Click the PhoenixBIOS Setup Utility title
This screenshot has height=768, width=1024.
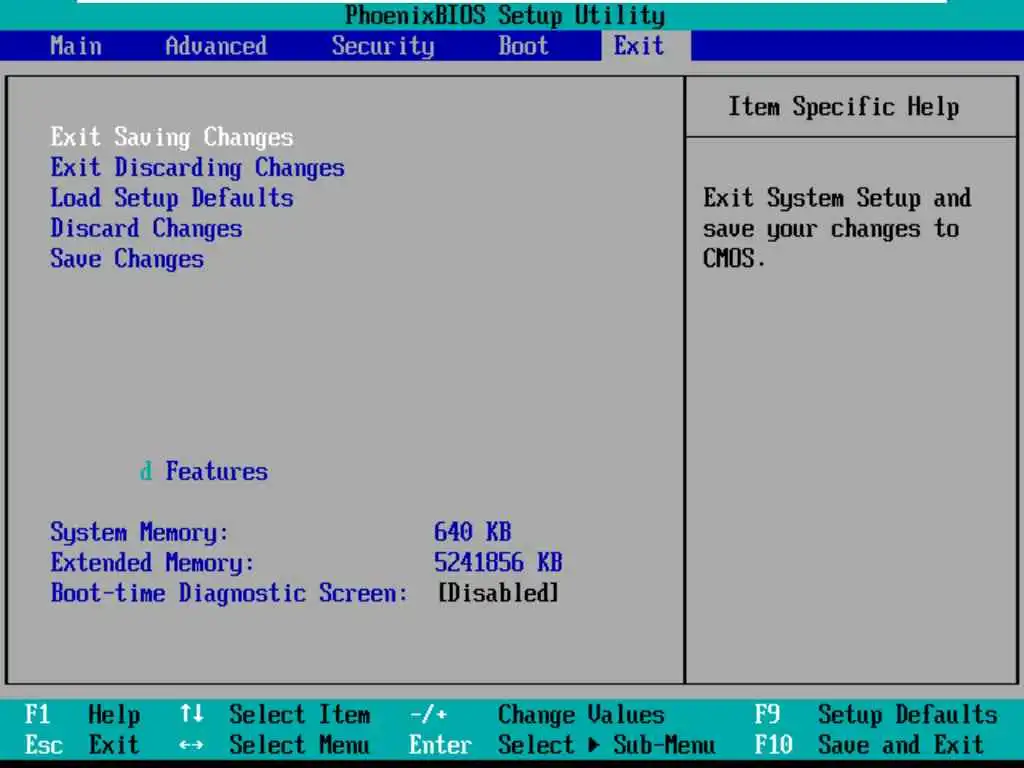[x=505, y=15]
